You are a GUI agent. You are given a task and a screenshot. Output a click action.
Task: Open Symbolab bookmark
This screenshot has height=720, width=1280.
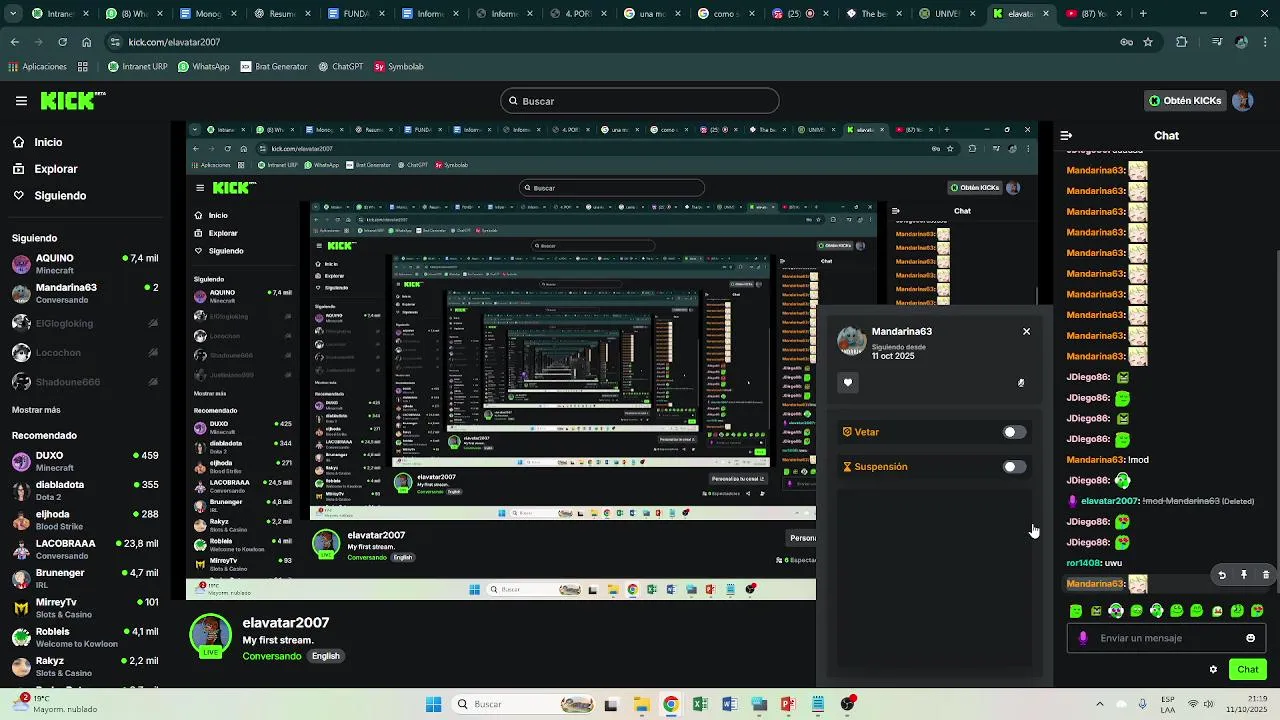[x=399, y=67]
